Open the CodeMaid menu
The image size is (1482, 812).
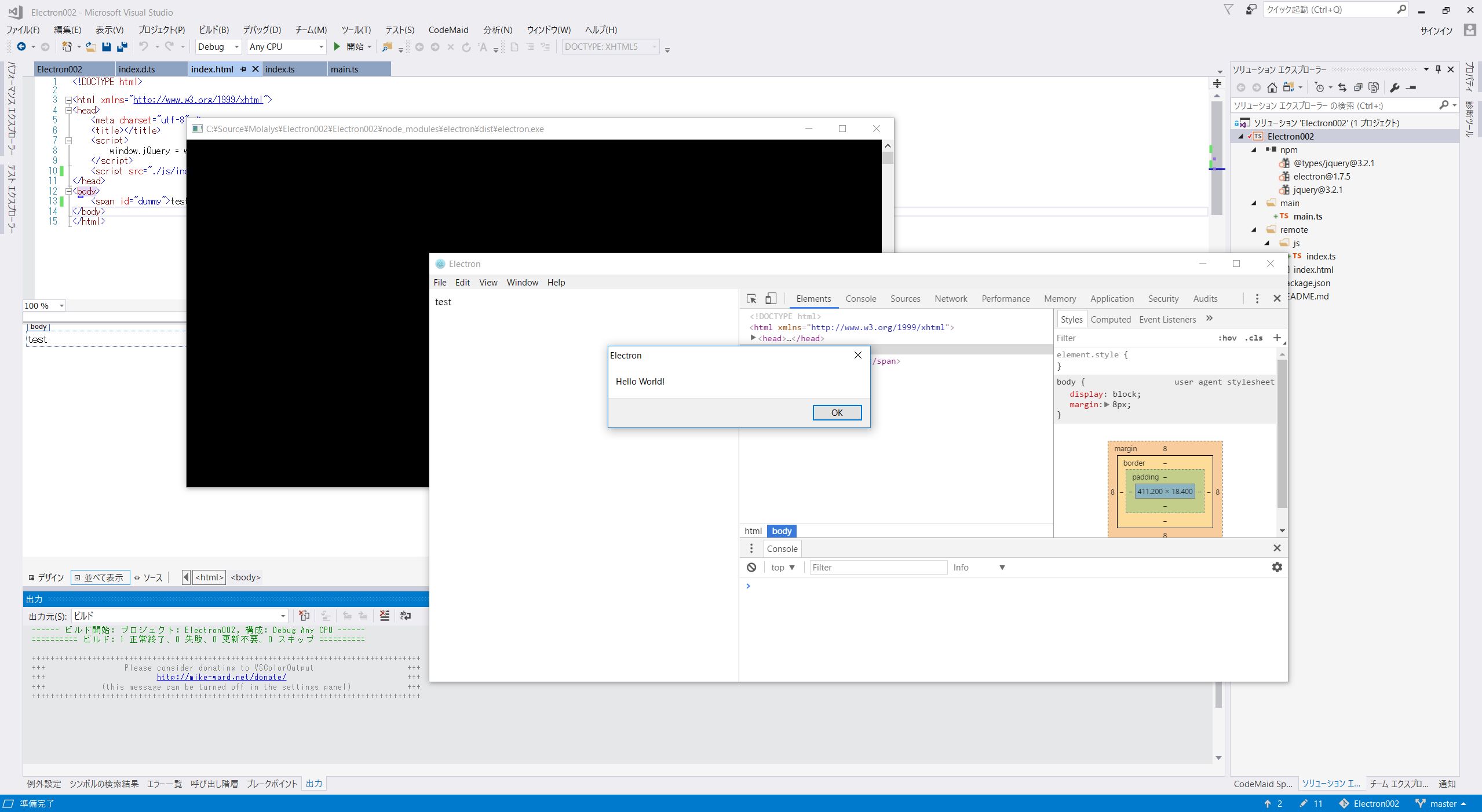[448, 30]
